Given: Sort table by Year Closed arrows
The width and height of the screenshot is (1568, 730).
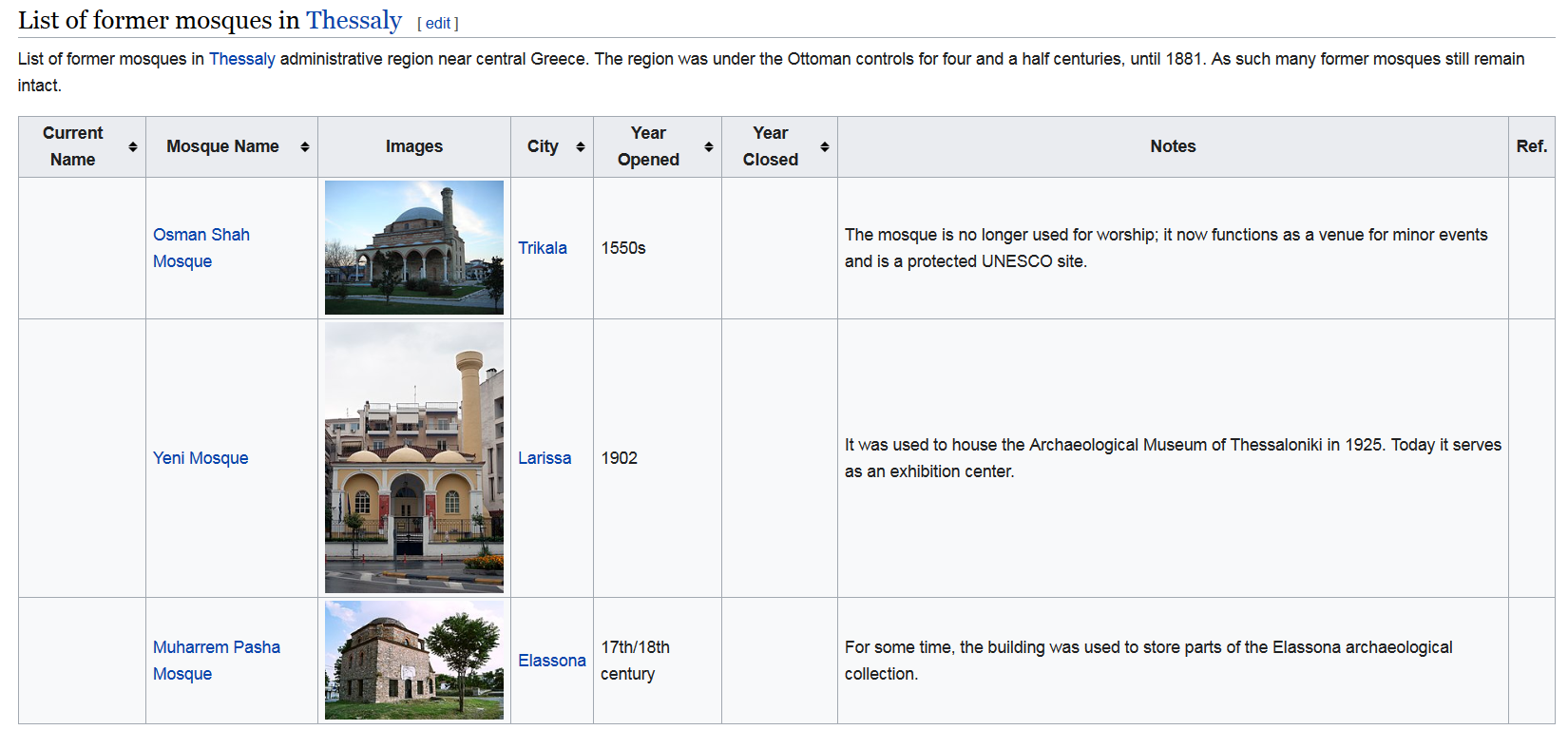Looking at the screenshot, I should 825,146.
